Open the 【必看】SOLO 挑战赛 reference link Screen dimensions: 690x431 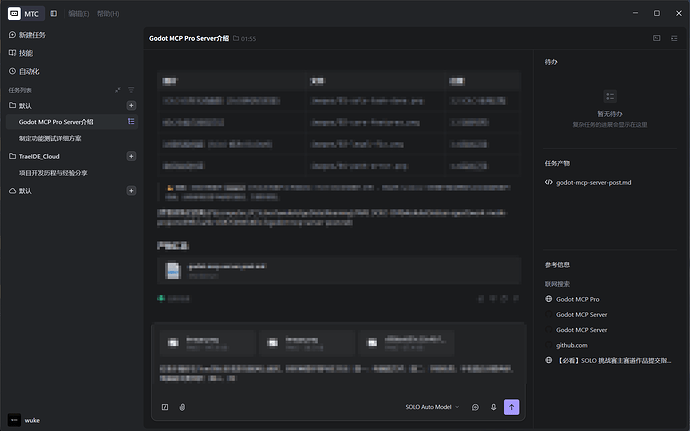click(x=613, y=361)
